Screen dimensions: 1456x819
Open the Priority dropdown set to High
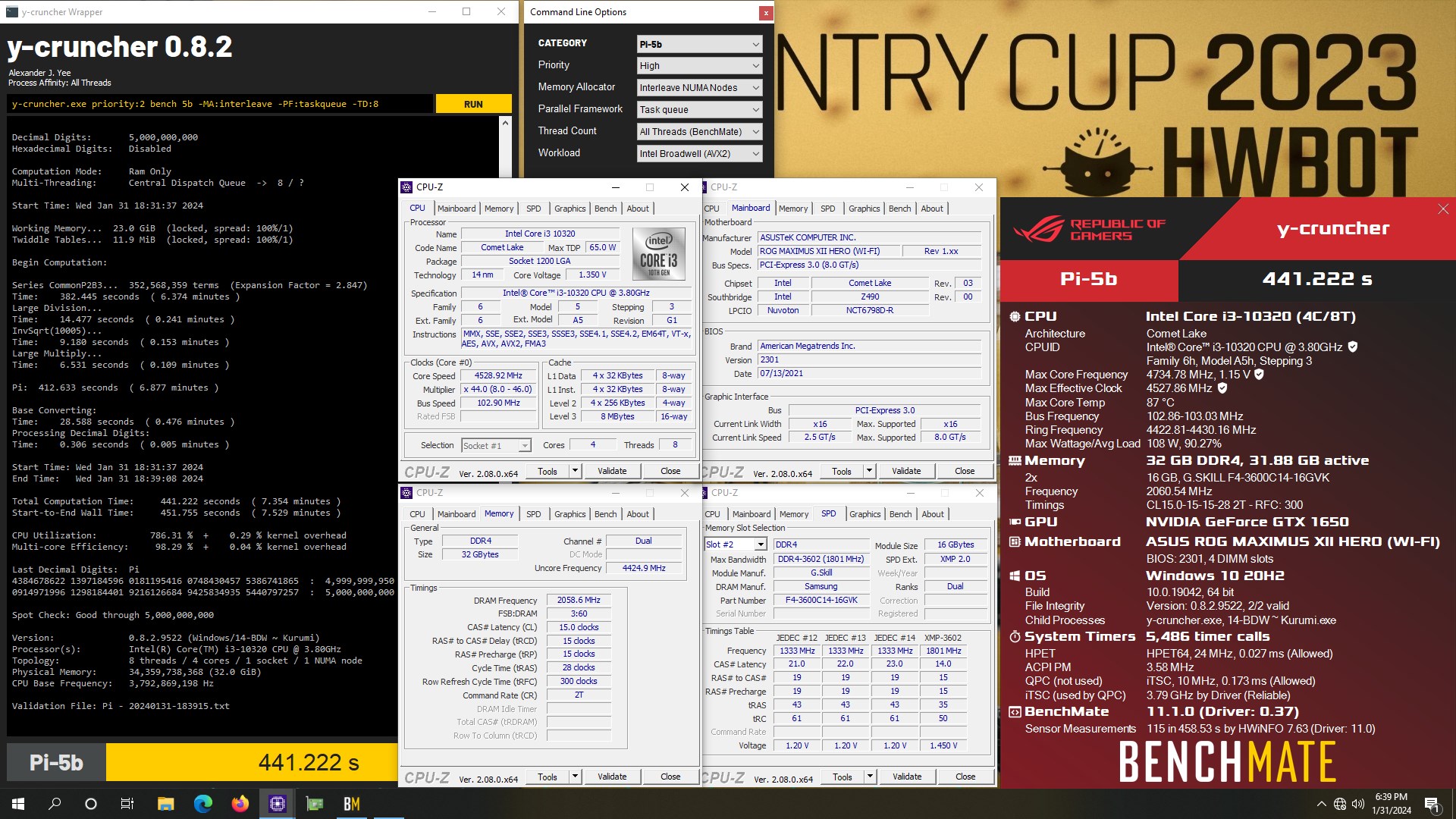tap(699, 66)
